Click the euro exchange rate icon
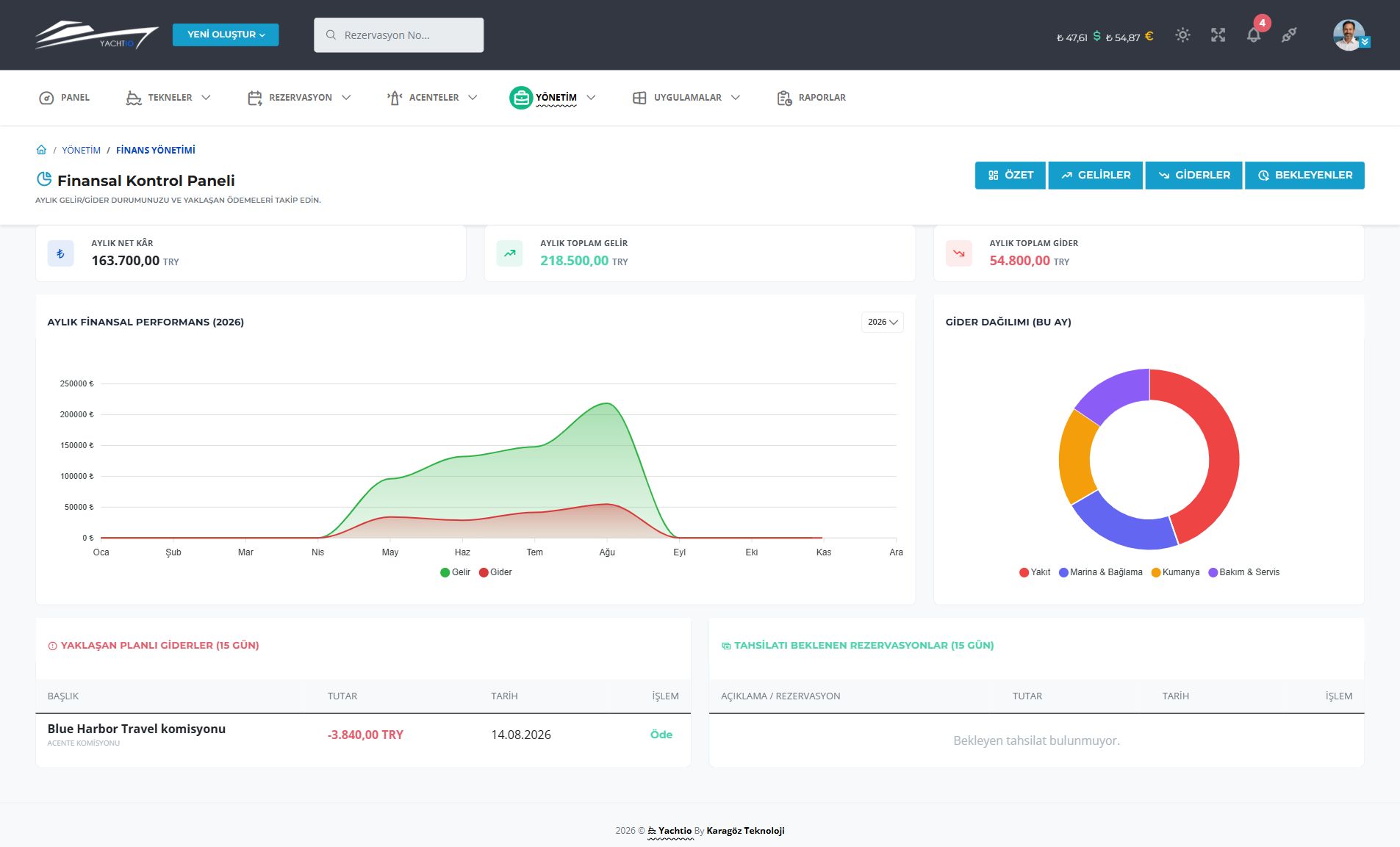 (x=1149, y=36)
